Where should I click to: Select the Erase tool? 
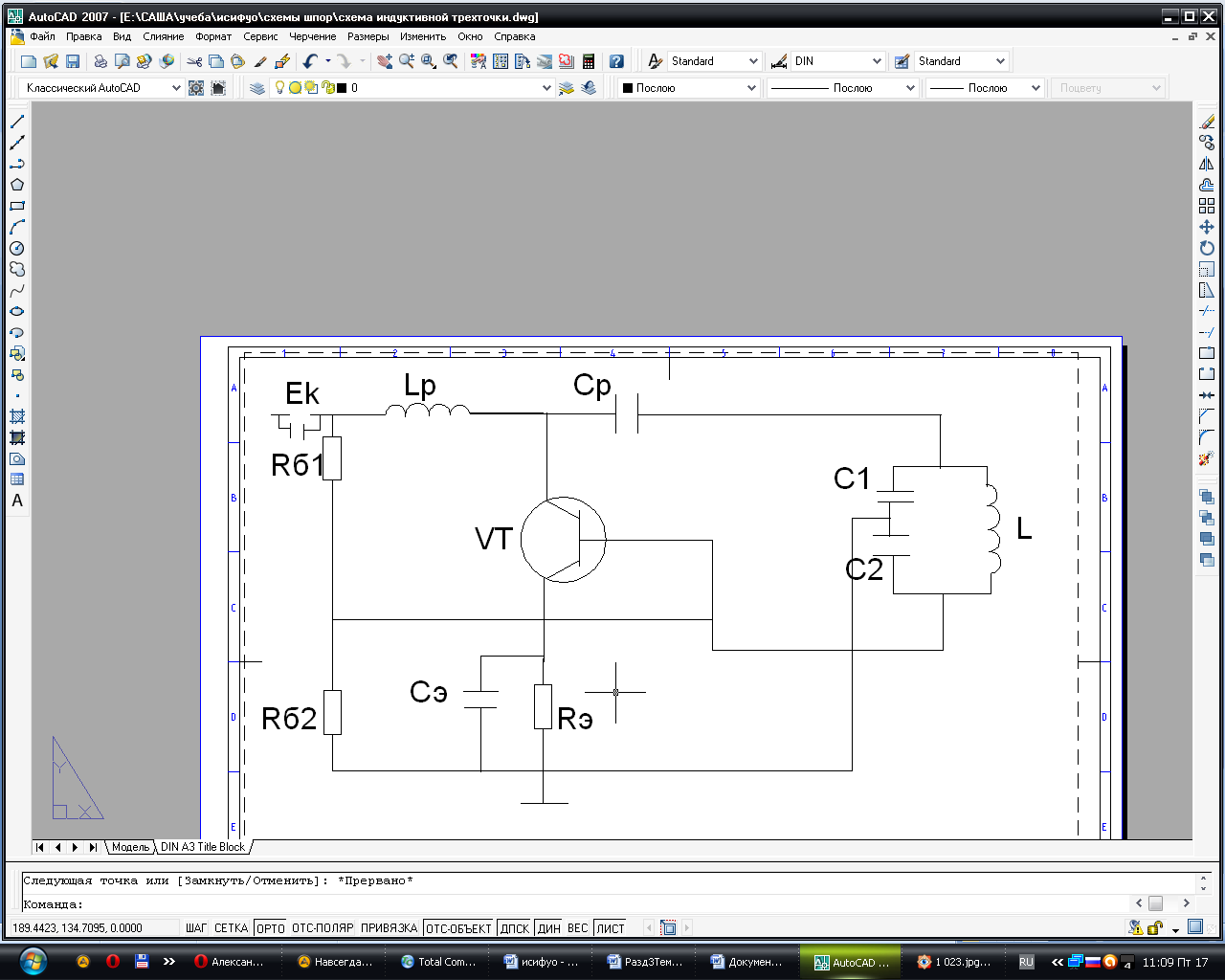1207,122
